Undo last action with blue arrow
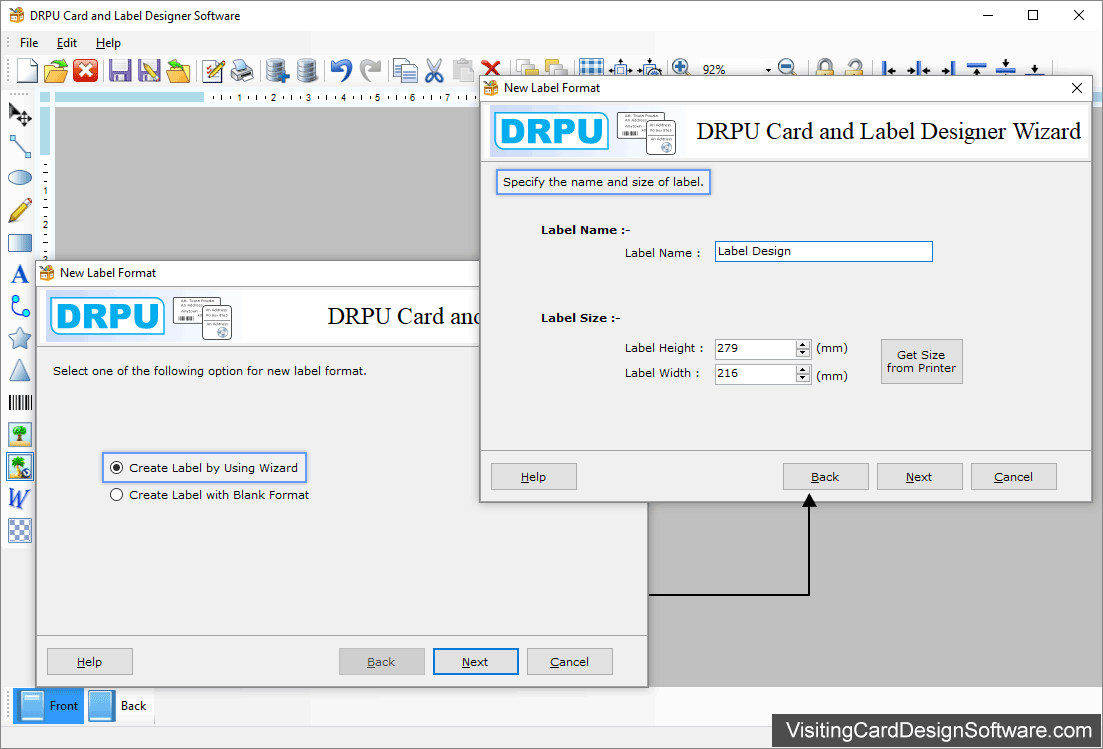The image size is (1103, 749). (341, 70)
